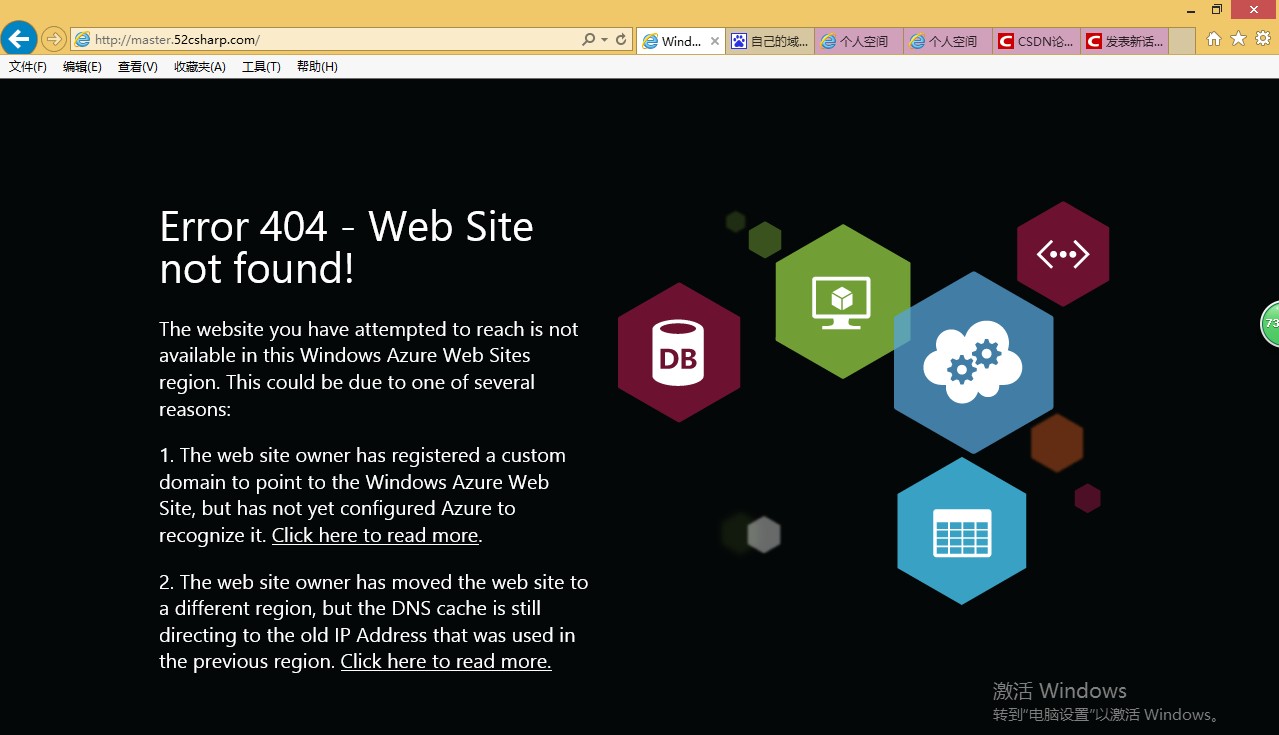Click the green monitor with cube hexagon icon
The image size is (1279, 735).
tap(842, 301)
